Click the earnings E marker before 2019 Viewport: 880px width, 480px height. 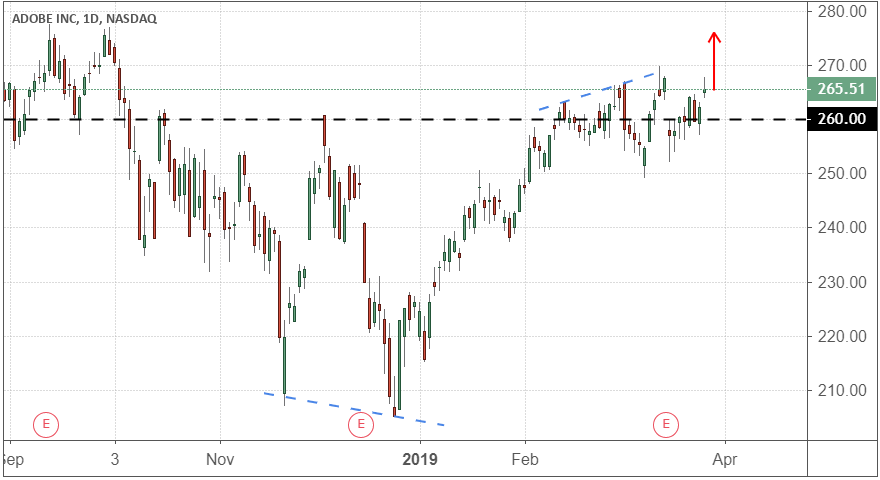point(360,425)
